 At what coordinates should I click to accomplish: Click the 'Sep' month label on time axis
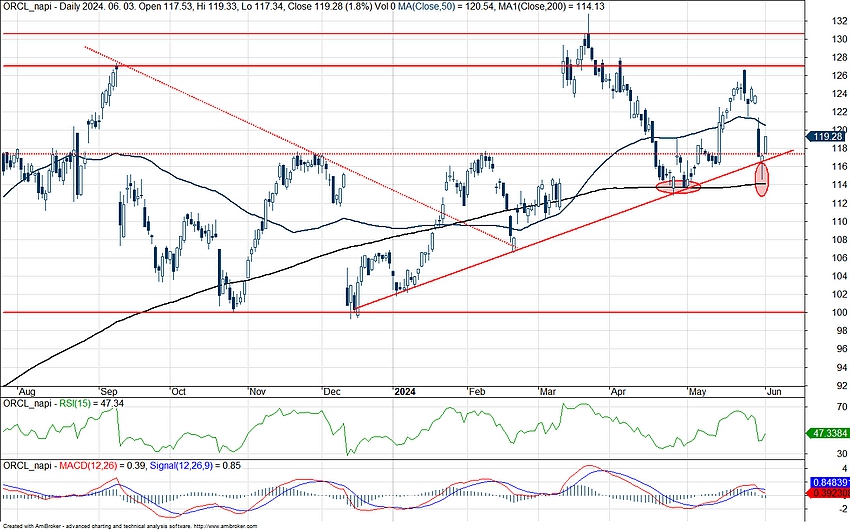coord(109,391)
